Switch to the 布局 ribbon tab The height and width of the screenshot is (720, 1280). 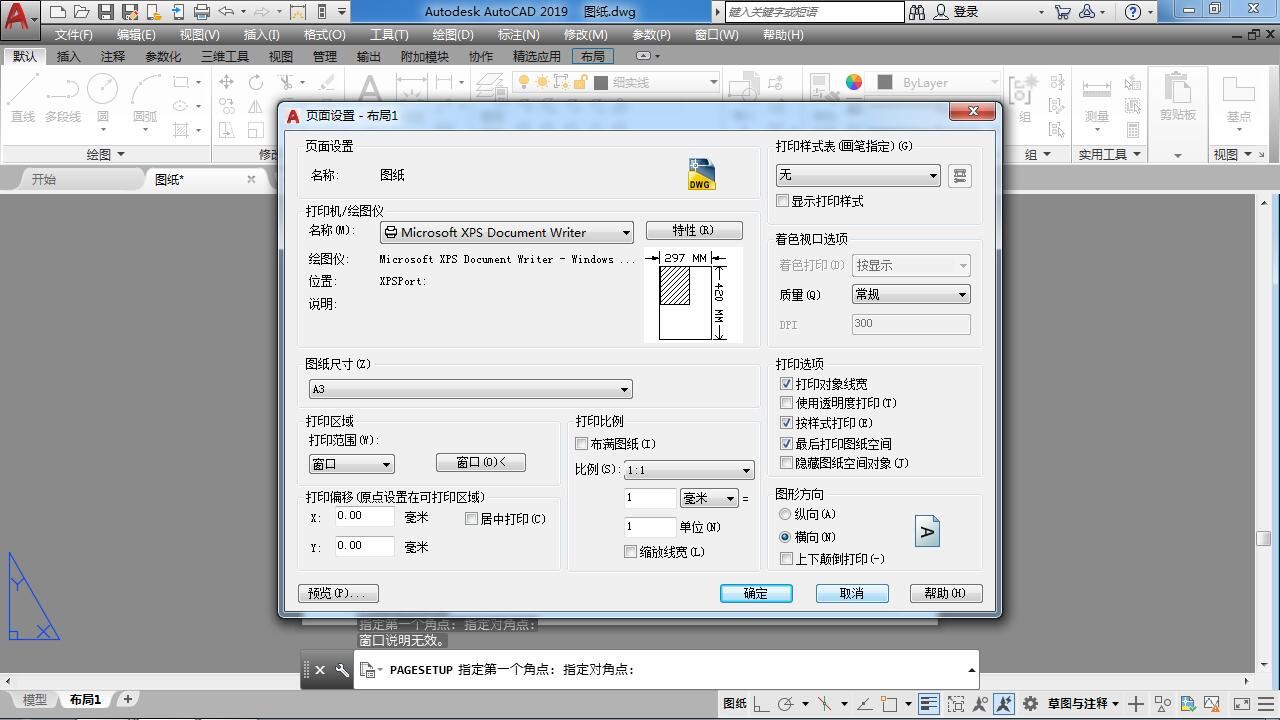pos(592,56)
